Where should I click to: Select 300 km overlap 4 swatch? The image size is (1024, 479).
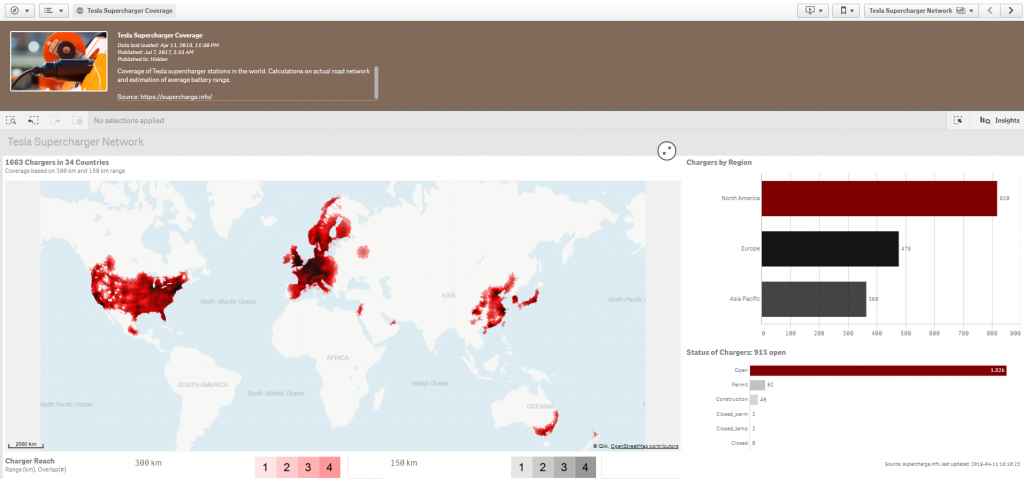click(x=329, y=467)
